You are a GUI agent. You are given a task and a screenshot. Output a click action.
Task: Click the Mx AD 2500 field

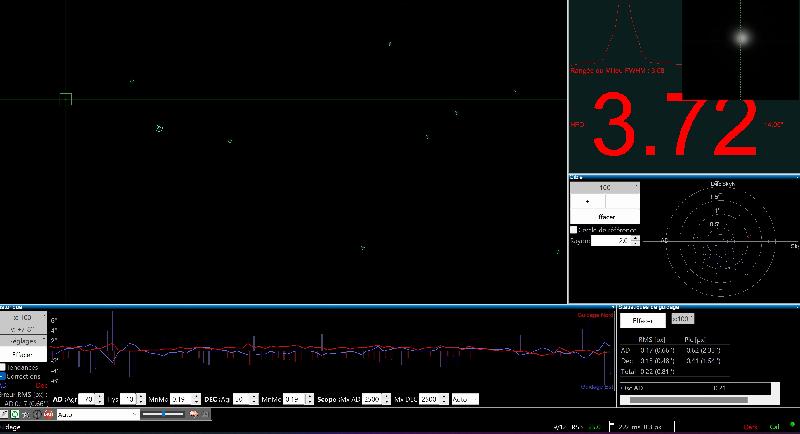pos(372,399)
